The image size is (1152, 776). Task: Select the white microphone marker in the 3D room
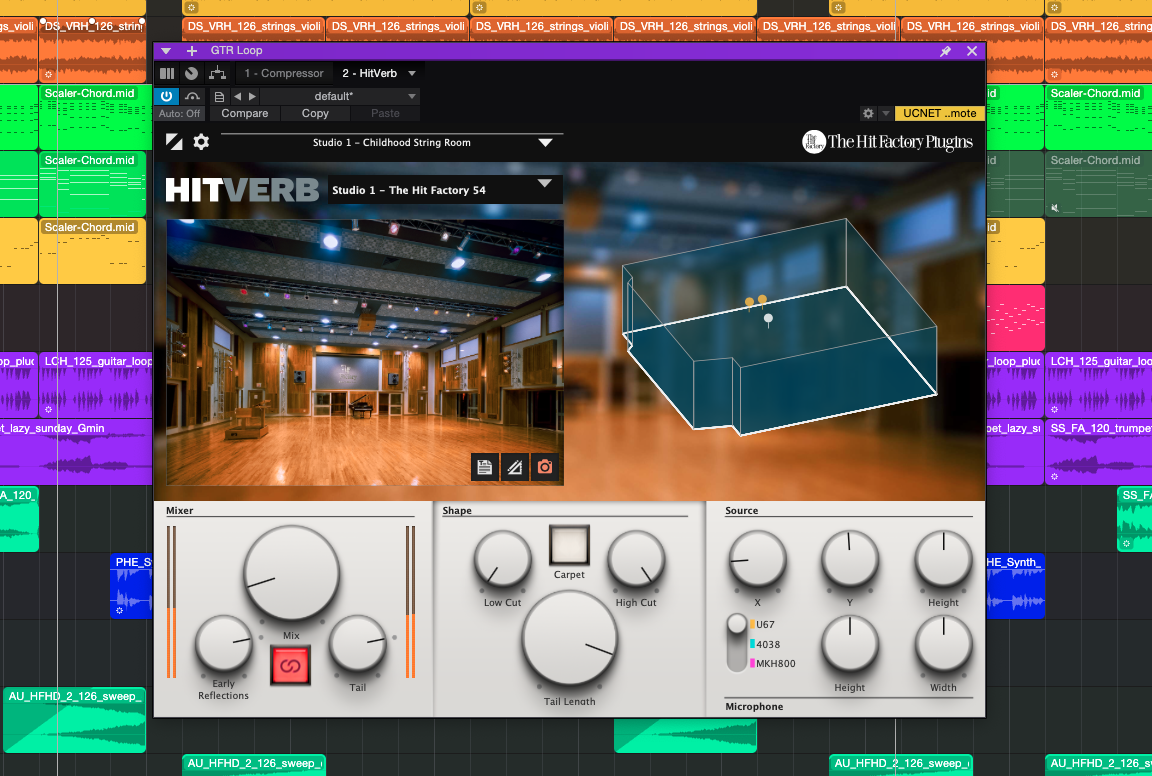[768, 319]
